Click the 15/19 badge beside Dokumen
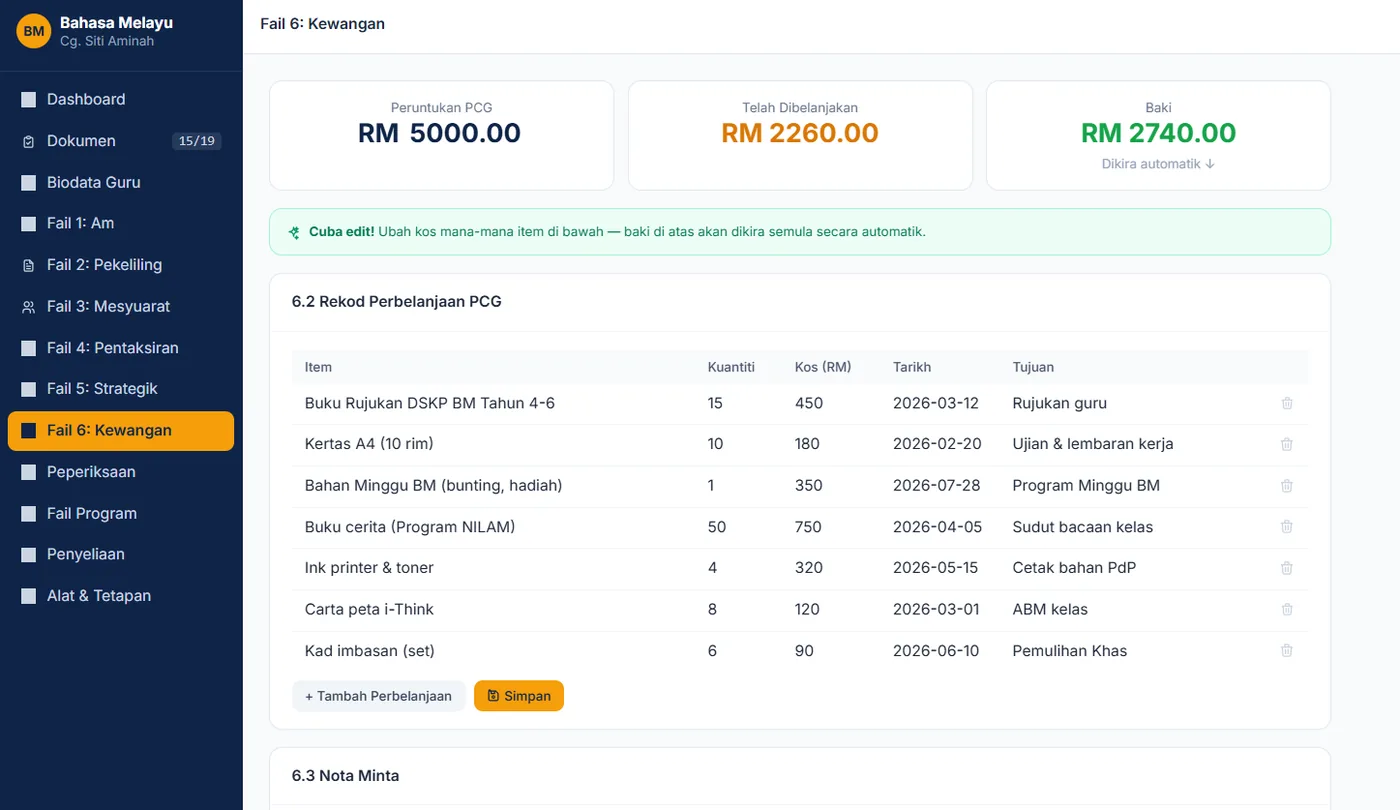This screenshot has width=1400, height=810. (196, 141)
